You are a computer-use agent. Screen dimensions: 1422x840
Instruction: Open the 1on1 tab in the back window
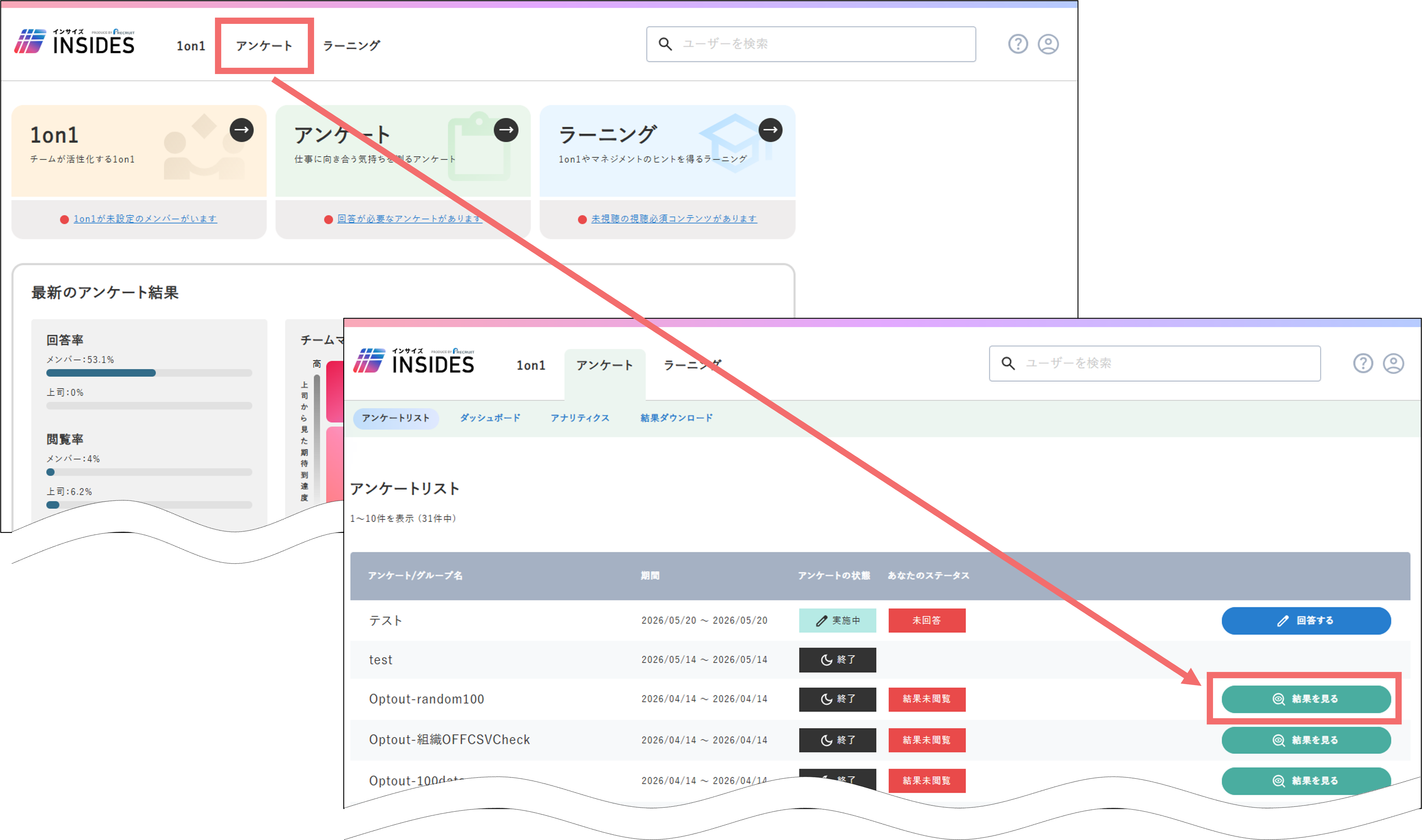[191, 46]
